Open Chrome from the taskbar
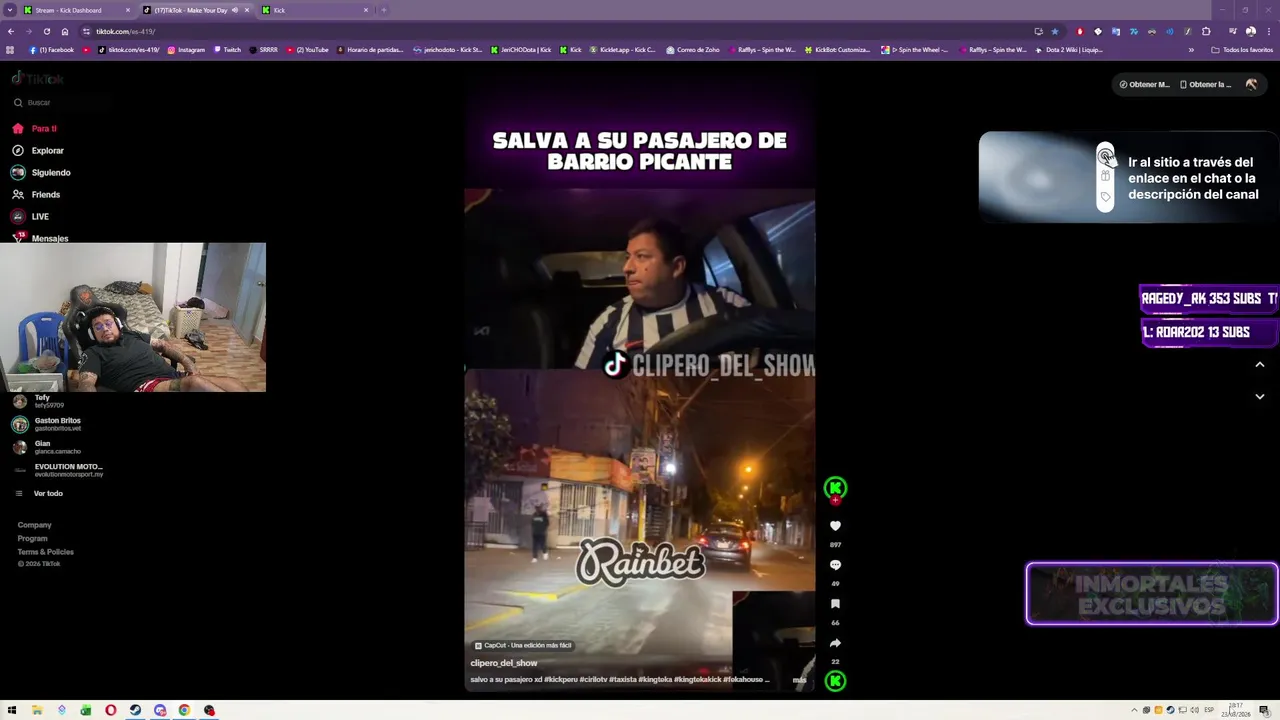The width and height of the screenshot is (1280, 720). [184, 711]
